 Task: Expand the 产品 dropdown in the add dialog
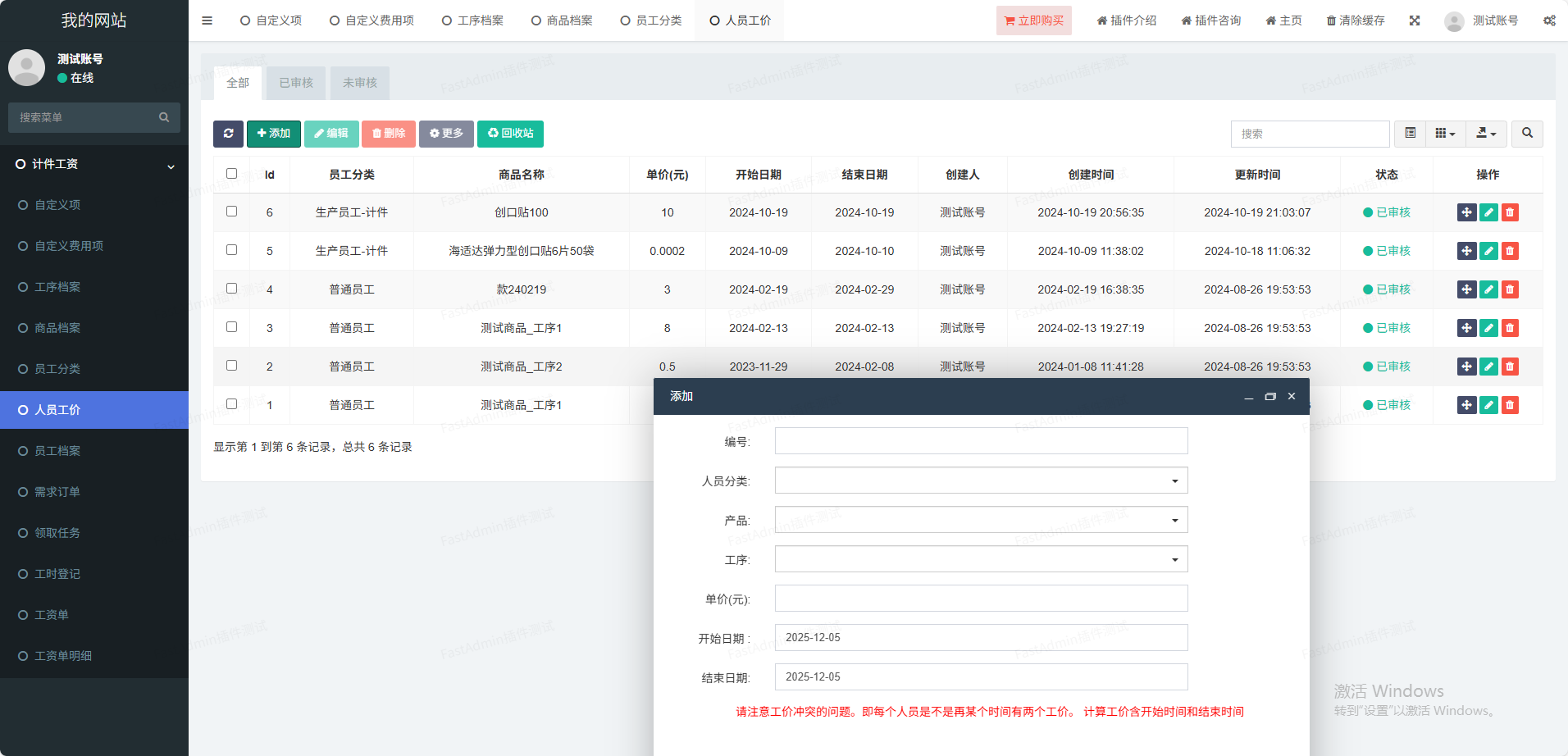pyautogui.click(x=981, y=520)
